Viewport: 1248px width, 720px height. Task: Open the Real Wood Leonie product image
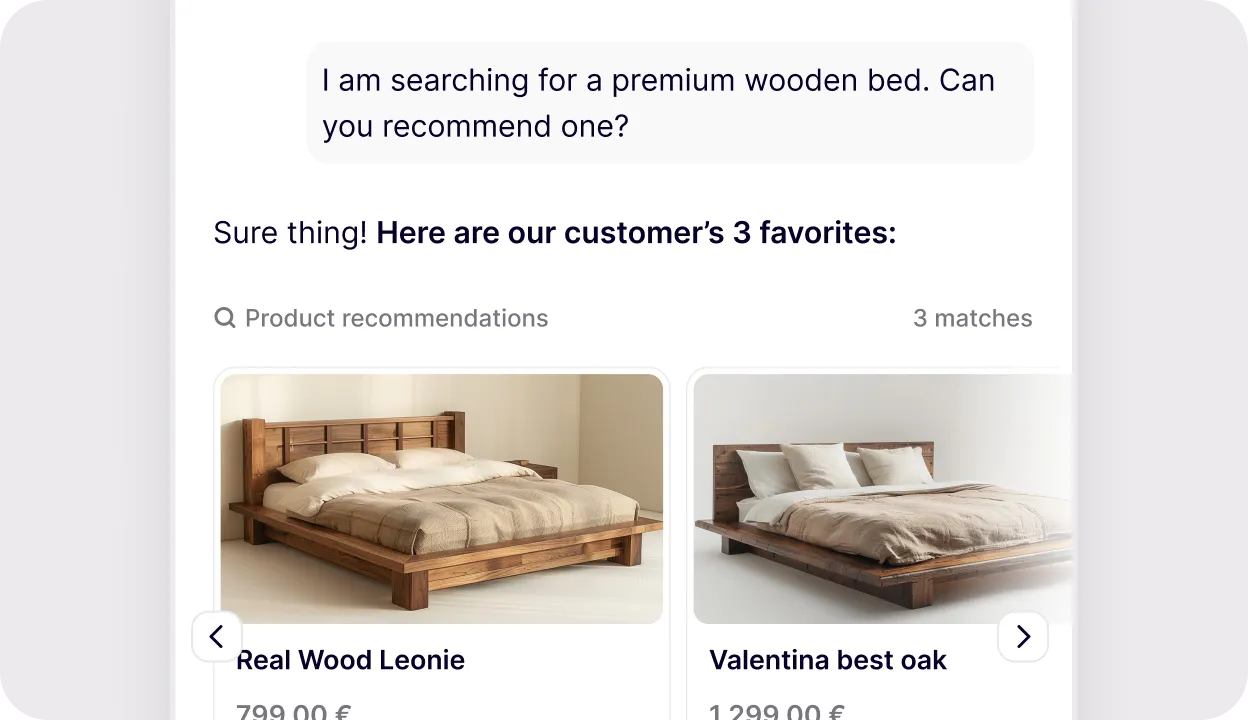pyautogui.click(x=441, y=497)
